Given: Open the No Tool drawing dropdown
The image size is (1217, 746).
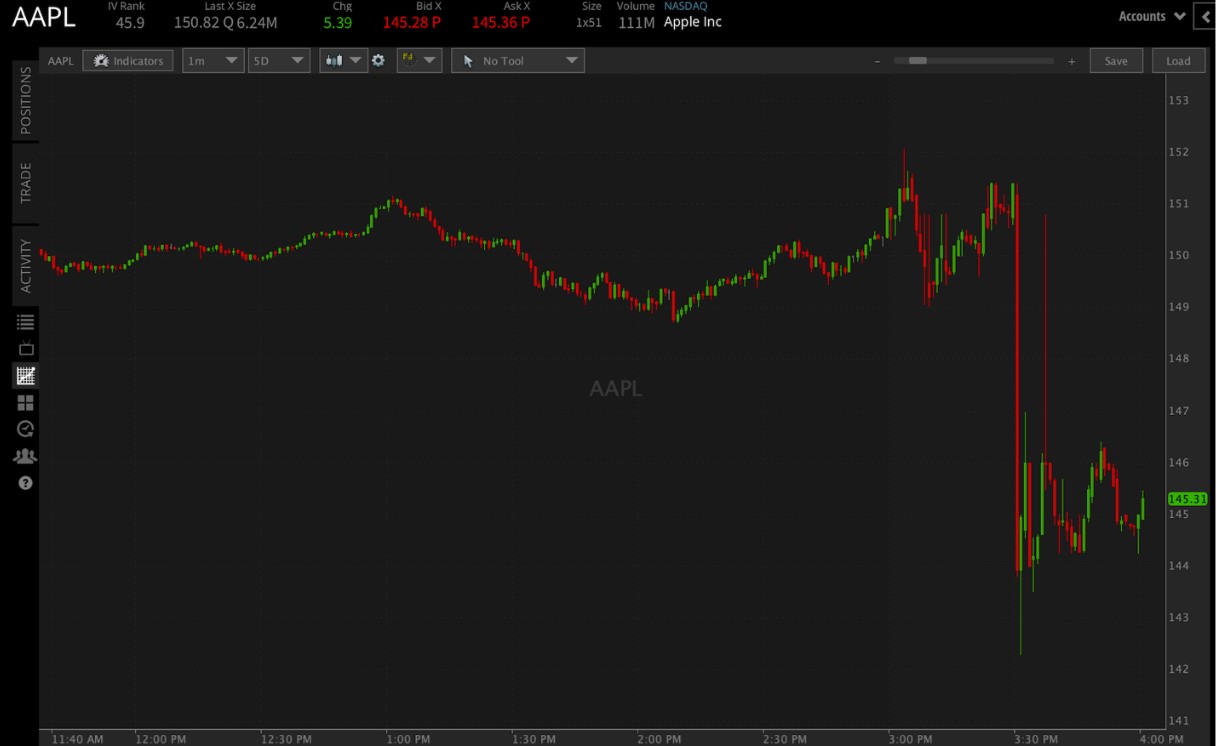Looking at the screenshot, I should tap(517, 60).
